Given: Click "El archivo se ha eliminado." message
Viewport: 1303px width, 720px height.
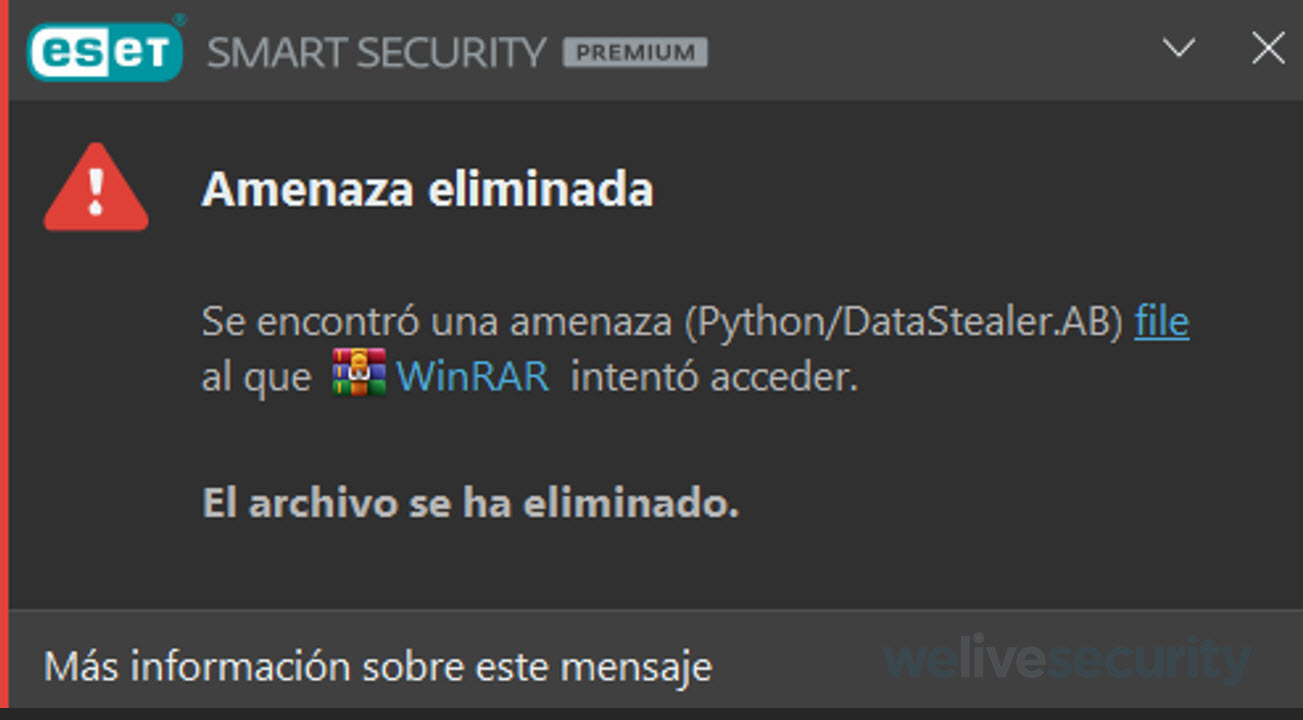Looking at the screenshot, I should (x=471, y=503).
